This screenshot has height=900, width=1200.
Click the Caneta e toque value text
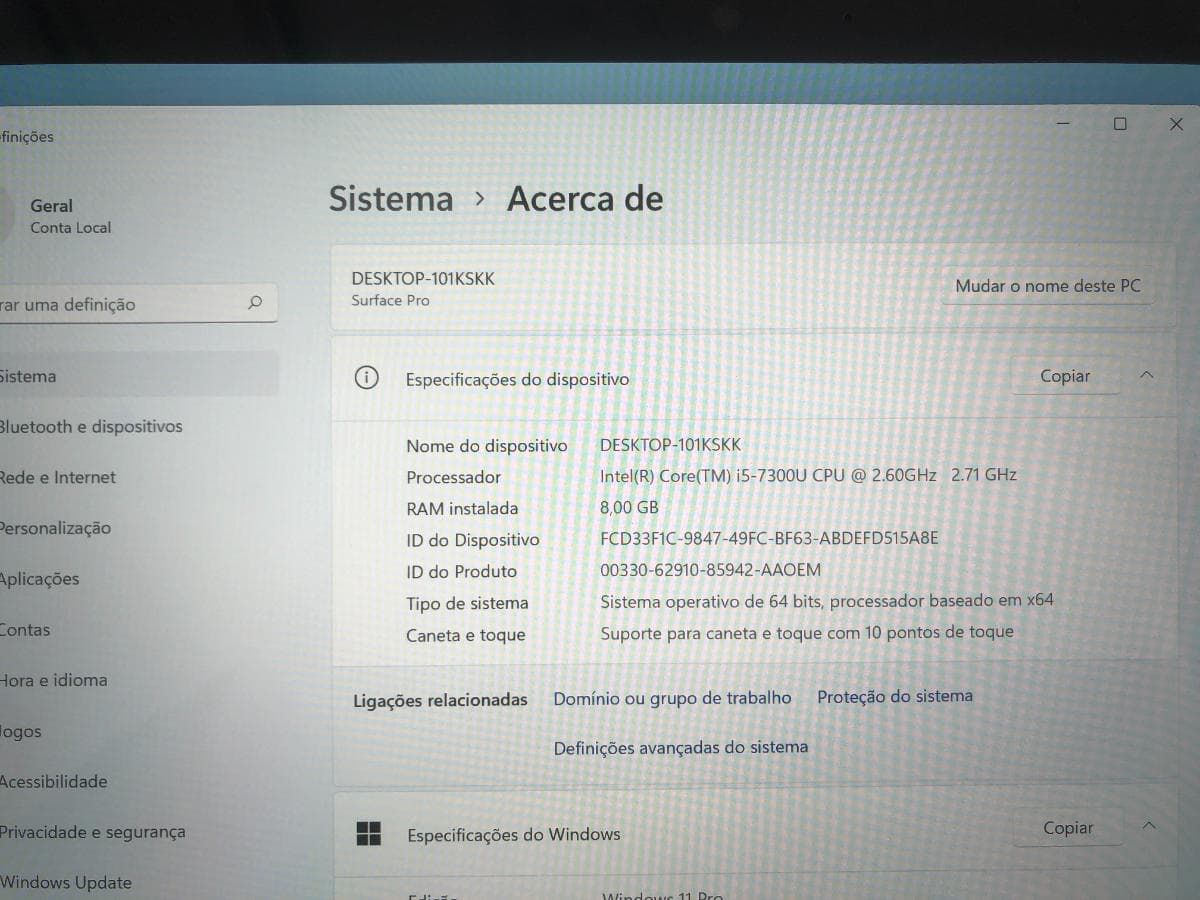(807, 632)
